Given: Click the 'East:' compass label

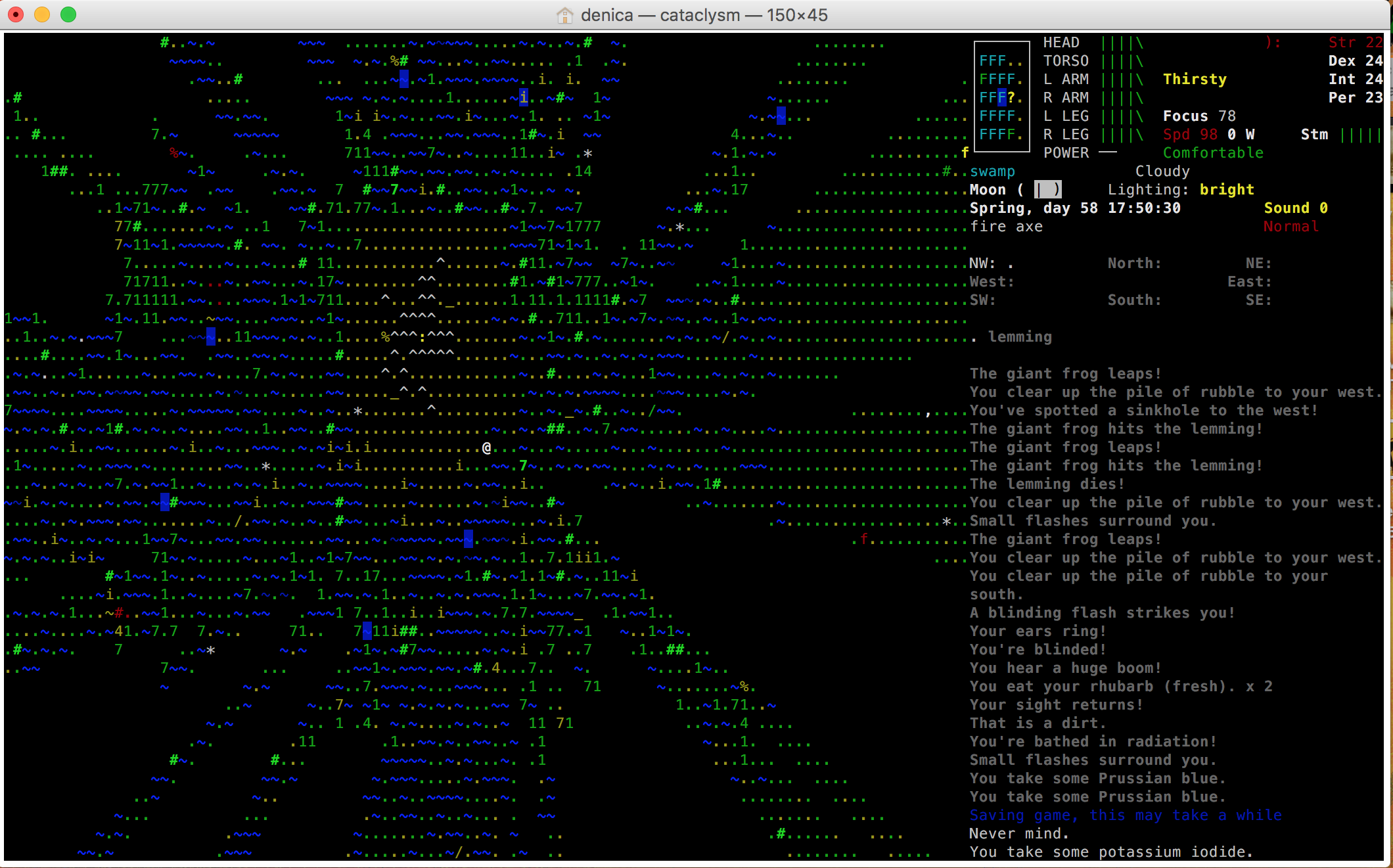Looking at the screenshot, I should 1250,282.
